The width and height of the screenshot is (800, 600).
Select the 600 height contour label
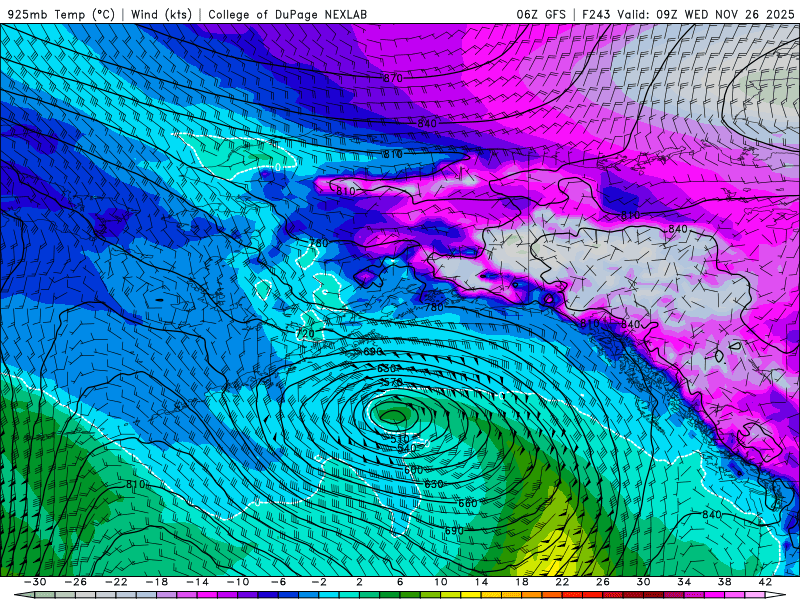point(413,469)
